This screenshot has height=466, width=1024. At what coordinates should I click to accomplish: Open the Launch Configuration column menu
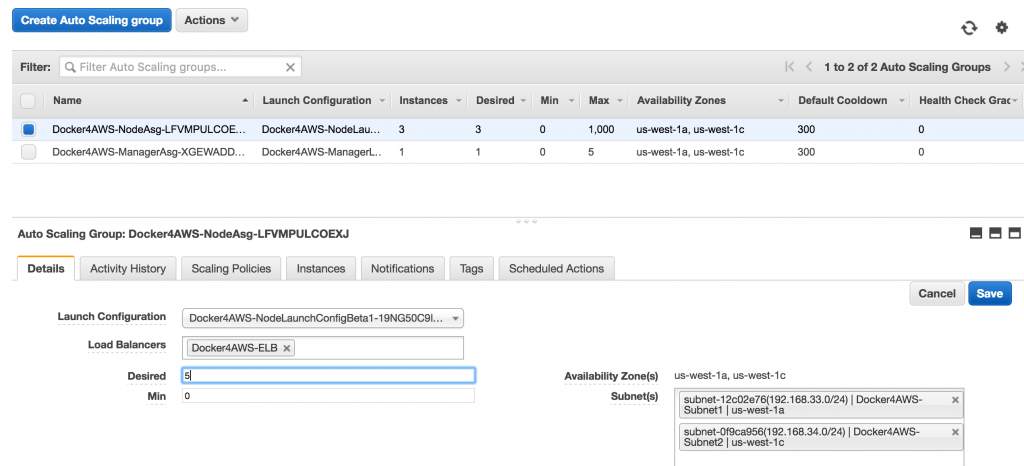click(x=381, y=101)
